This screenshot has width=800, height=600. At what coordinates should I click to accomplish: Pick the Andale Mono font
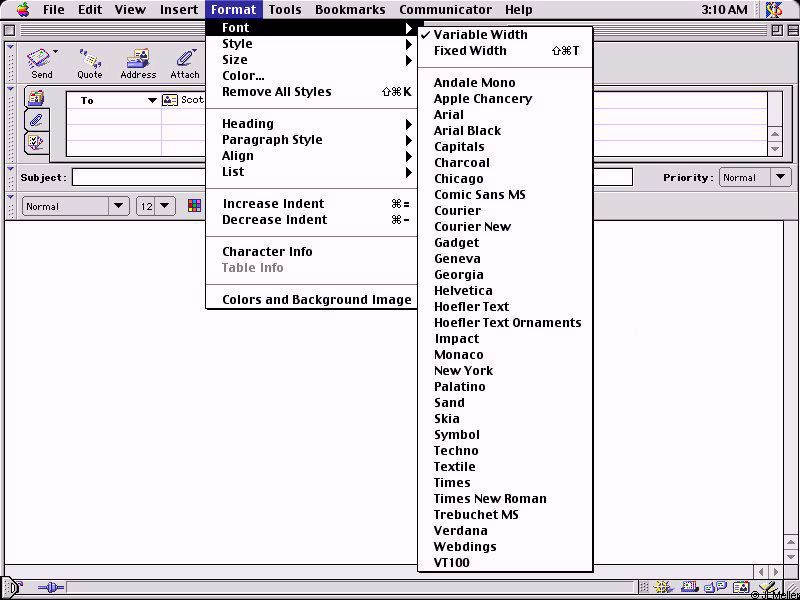pos(505,83)
